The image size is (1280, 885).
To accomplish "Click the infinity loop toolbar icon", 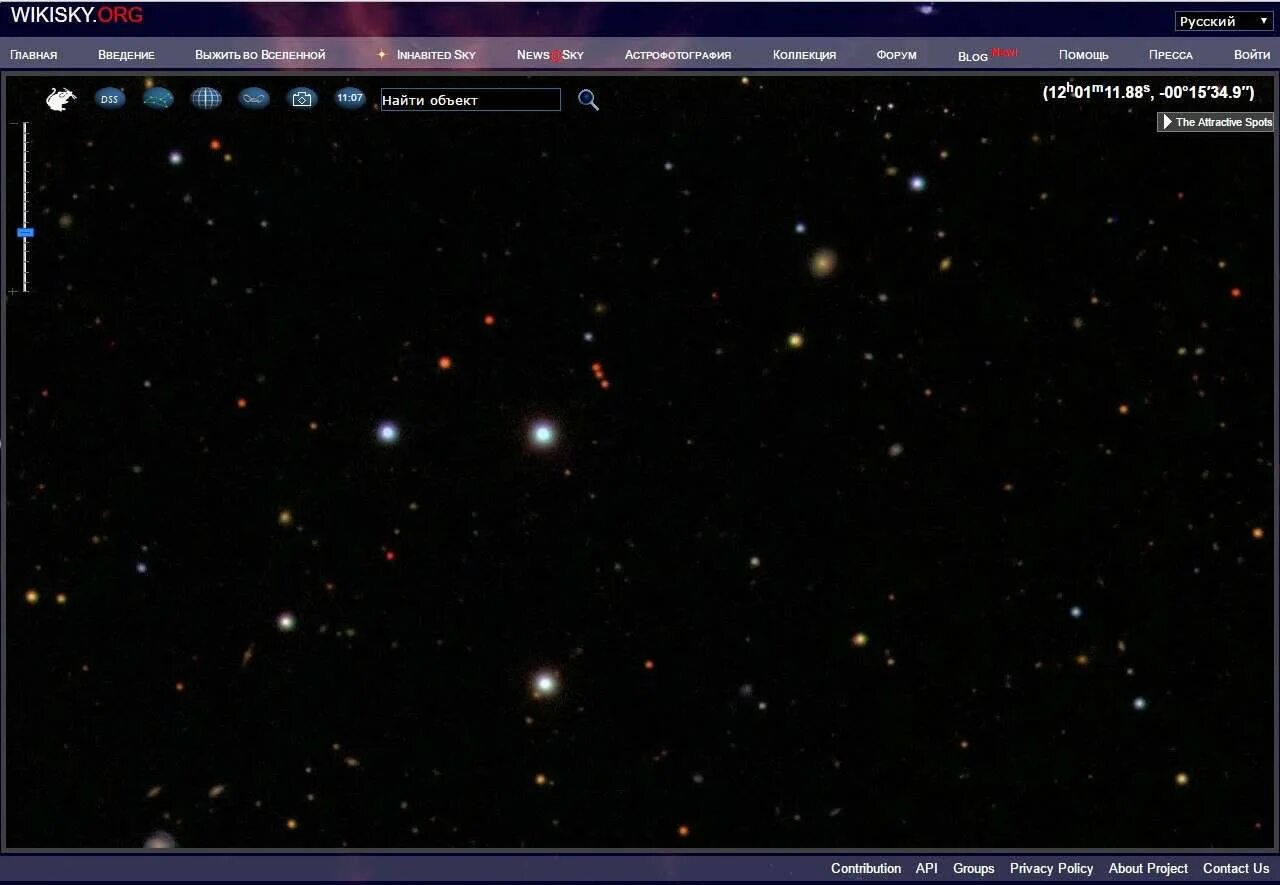I will [254, 98].
